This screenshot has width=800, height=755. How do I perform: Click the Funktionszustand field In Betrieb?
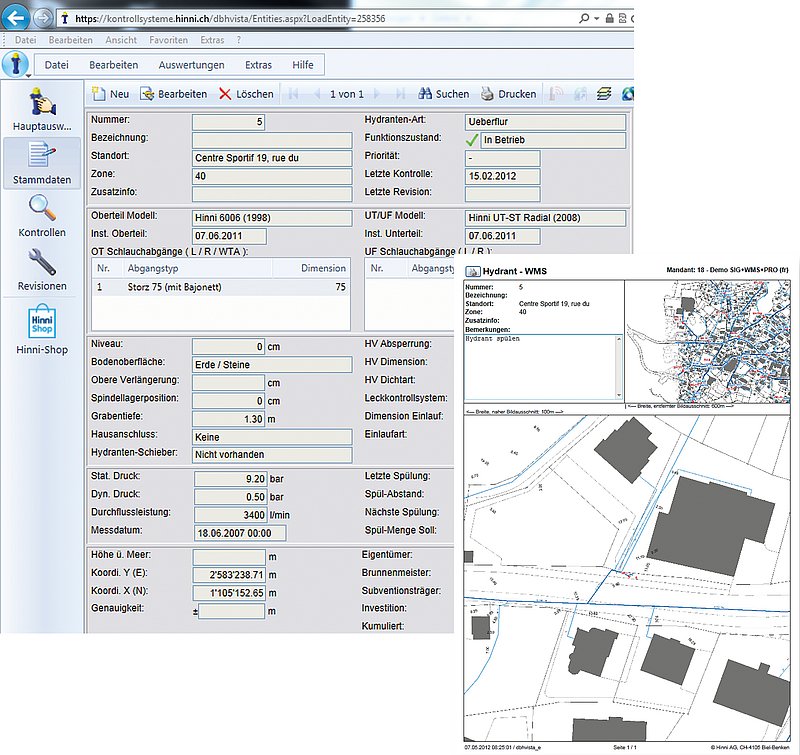(x=554, y=140)
